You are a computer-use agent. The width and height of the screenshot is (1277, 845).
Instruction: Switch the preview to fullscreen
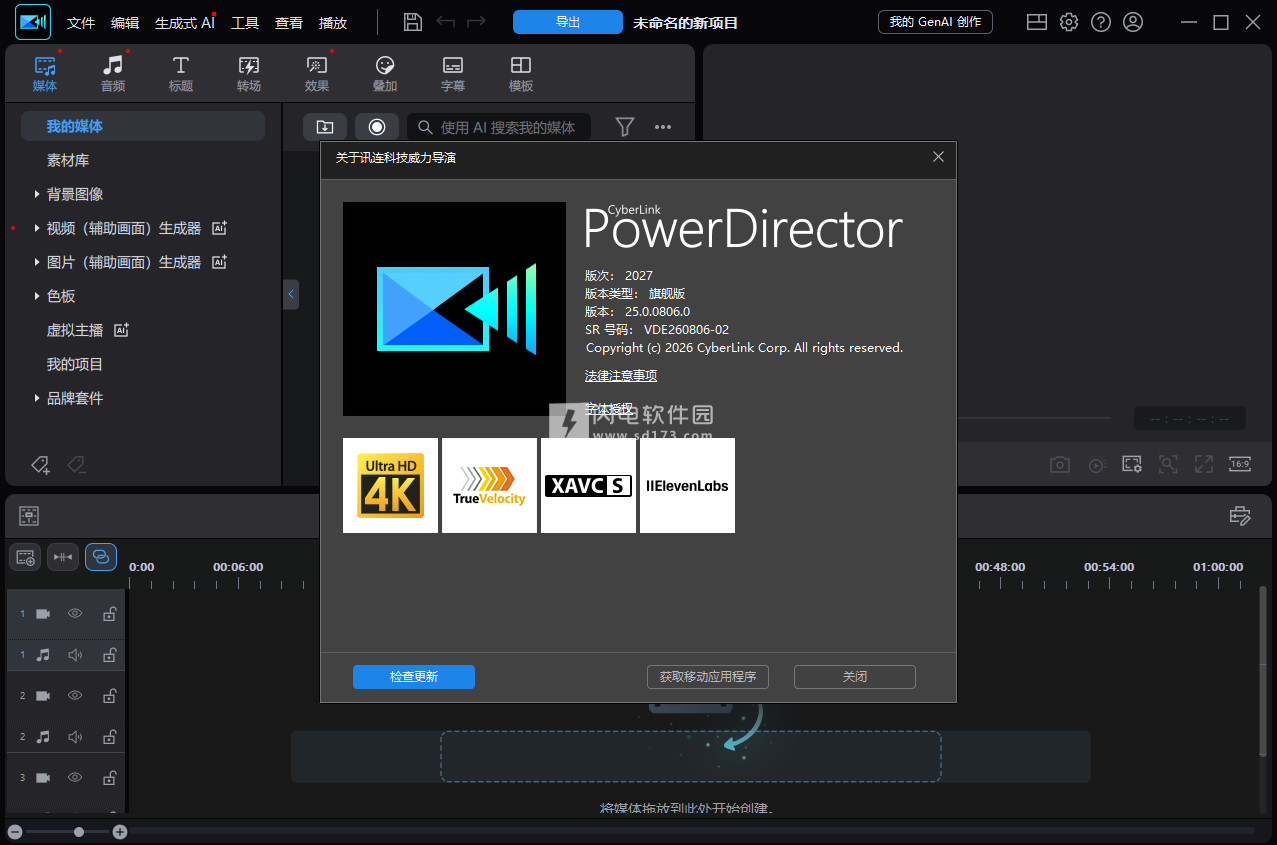click(1204, 464)
